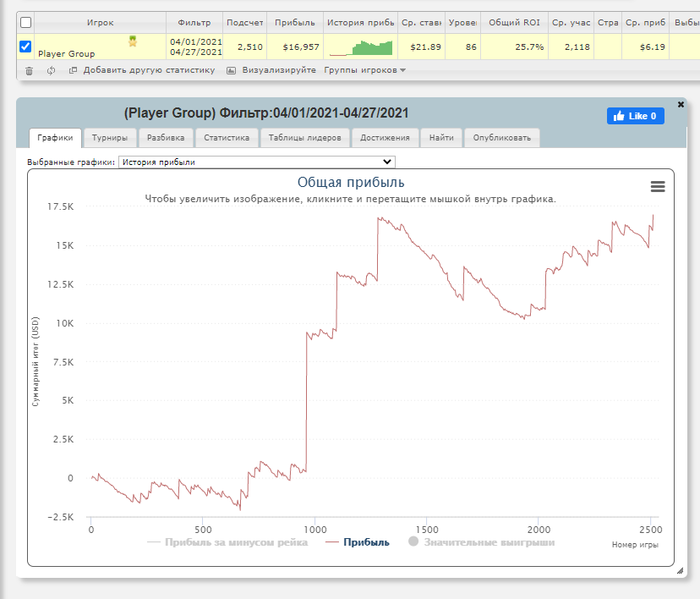
Task: Click the resize grip at the panel corner
Action: click(679, 570)
